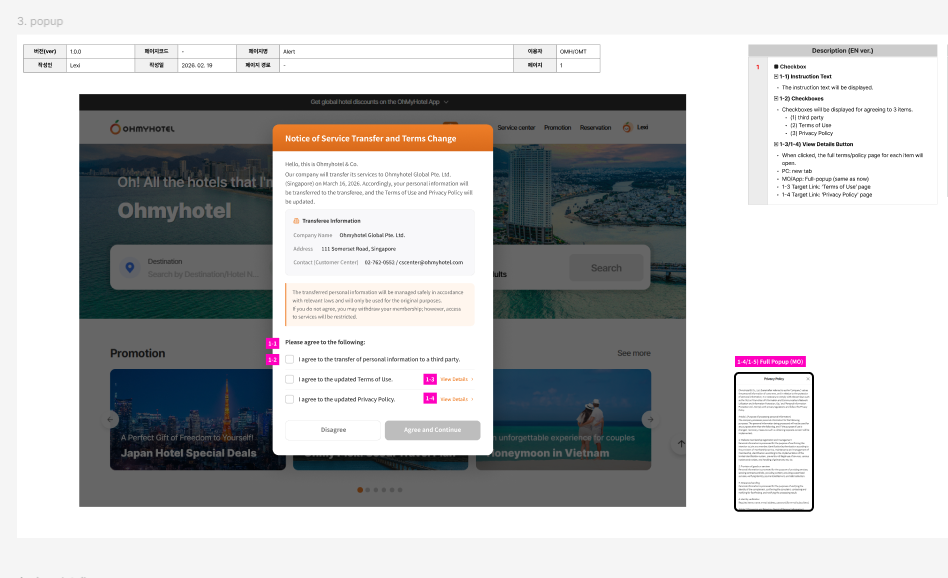Click the Disagree button
The width and height of the screenshot is (948, 578).
pos(333,430)
